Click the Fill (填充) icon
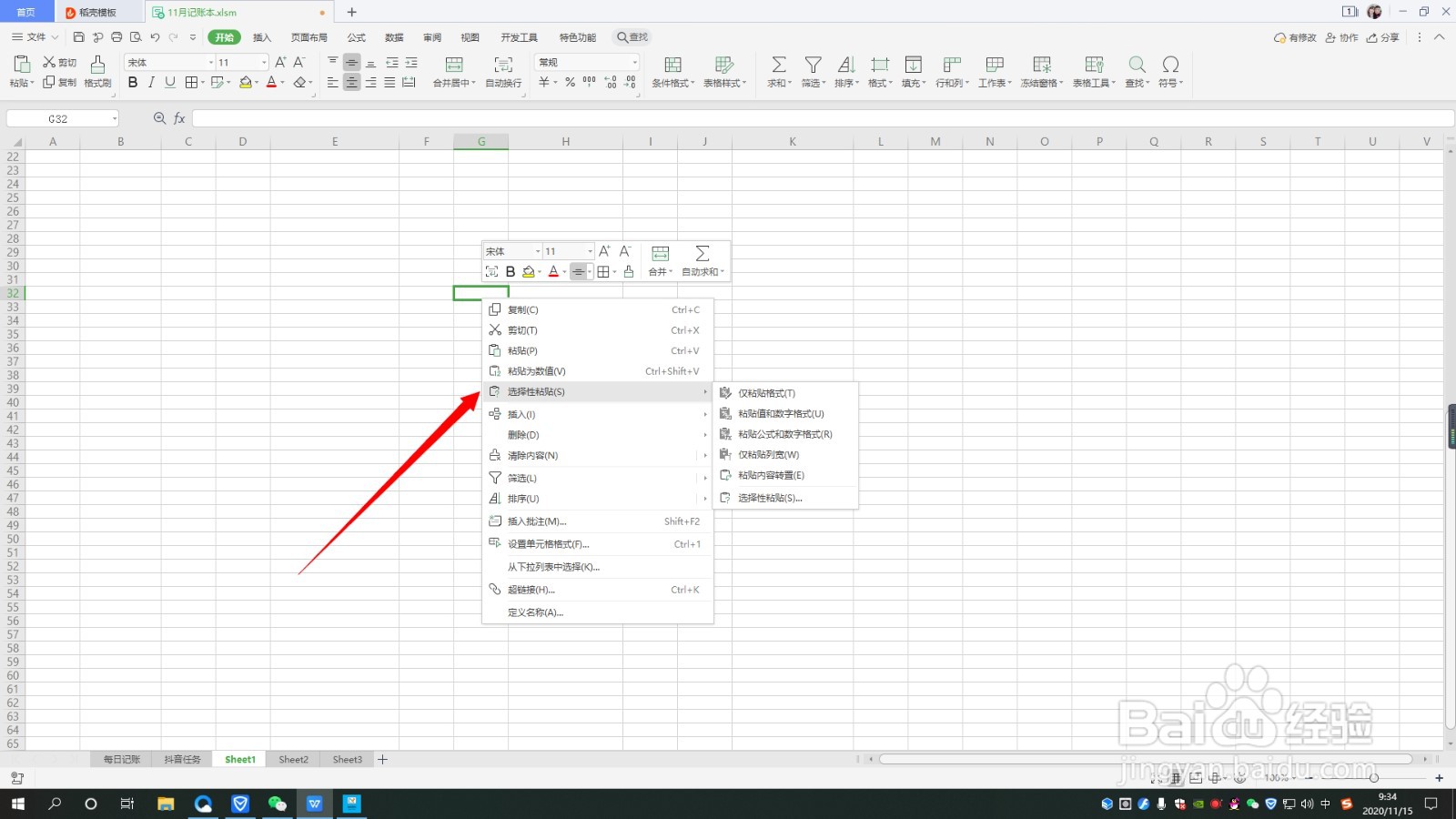 coord(913,65)
